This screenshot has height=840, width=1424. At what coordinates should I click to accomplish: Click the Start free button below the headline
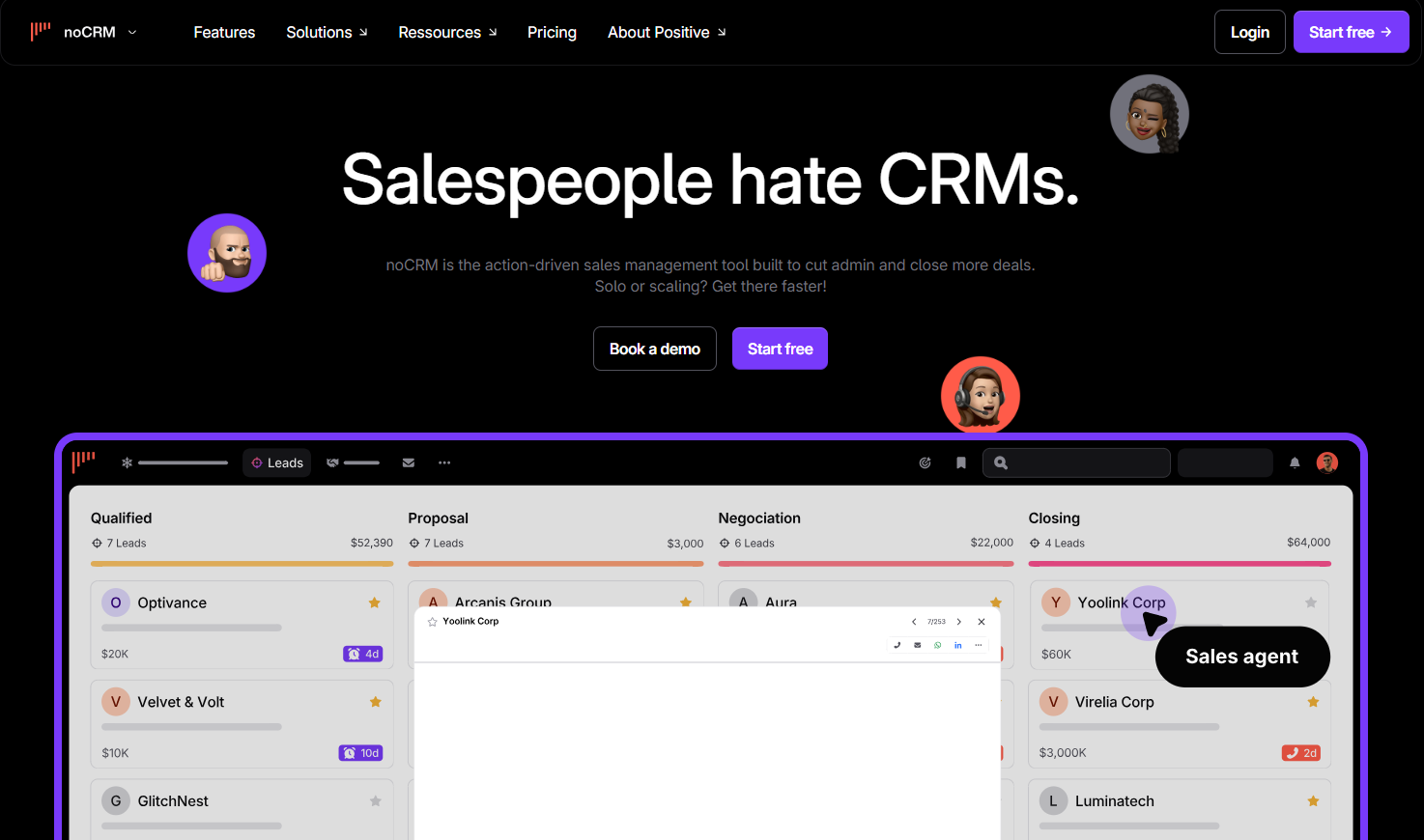point(780,349)
